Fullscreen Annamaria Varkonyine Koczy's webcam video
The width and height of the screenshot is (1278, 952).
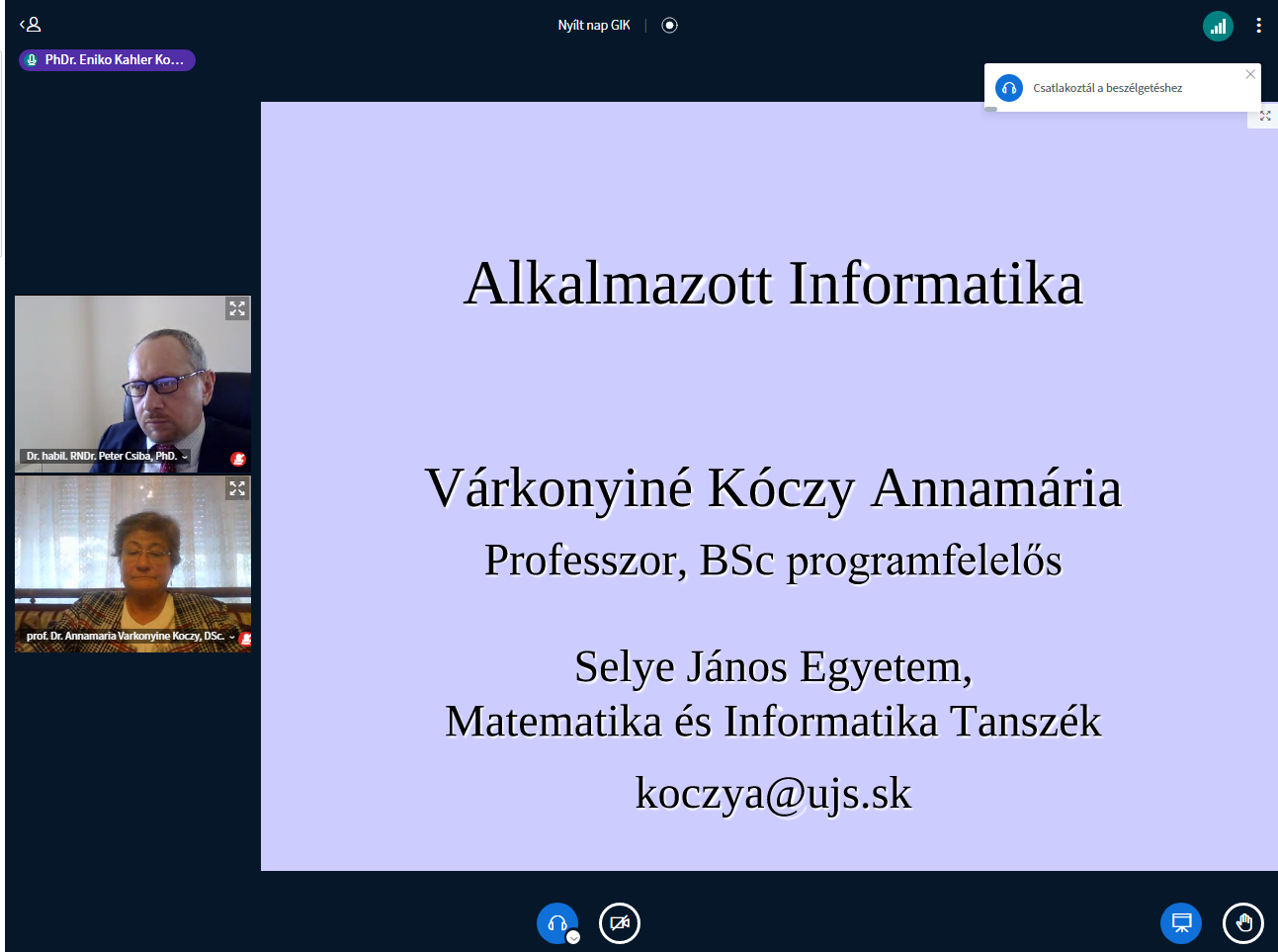[x=237, y=488]
